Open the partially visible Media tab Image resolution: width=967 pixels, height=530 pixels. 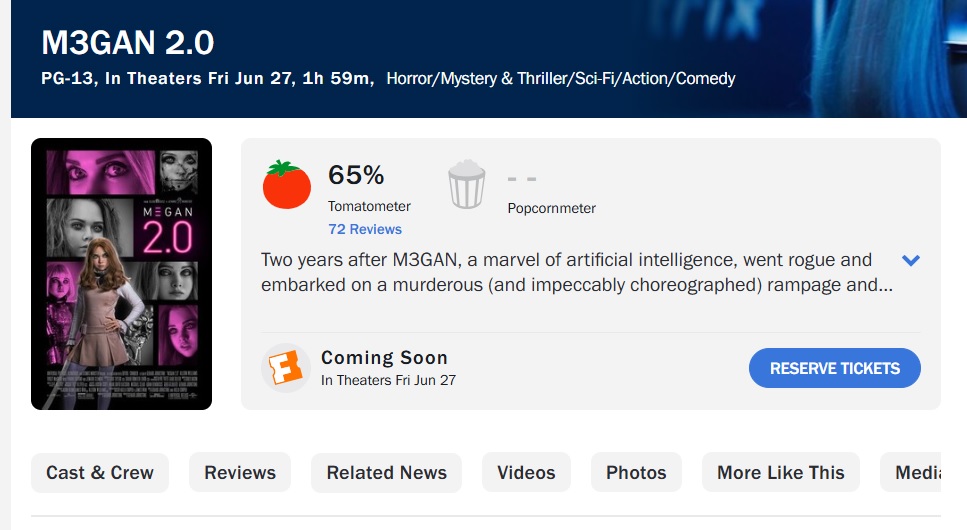(x=917, y=473)
